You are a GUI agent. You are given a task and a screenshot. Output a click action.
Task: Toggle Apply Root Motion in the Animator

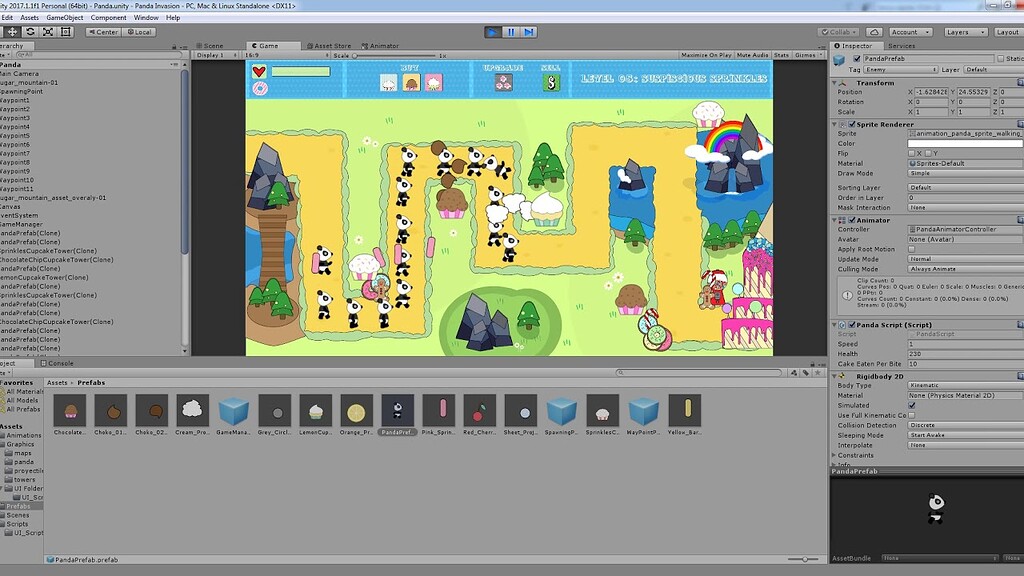[x=911, y=249]
